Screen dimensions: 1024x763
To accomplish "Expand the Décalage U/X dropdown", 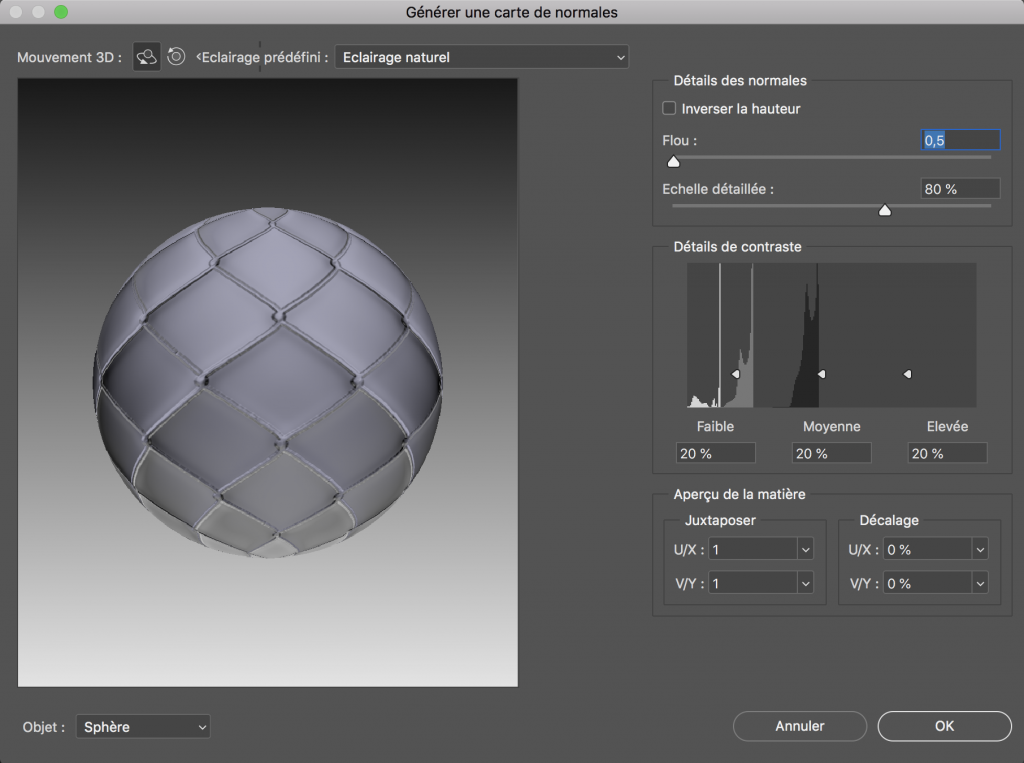I will tap(978, 549).
